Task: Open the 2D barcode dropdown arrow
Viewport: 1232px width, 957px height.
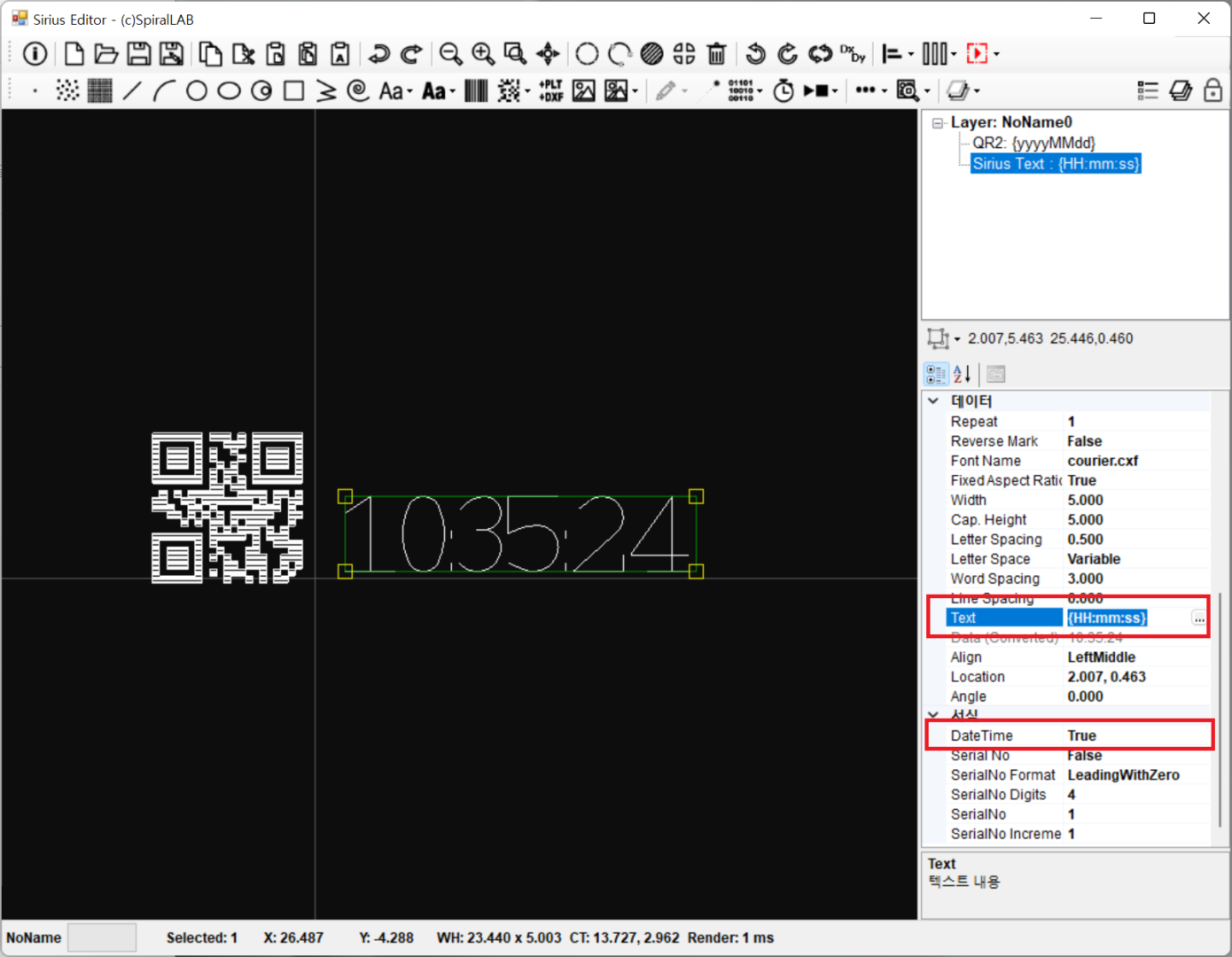Action: pyautogui.click(x=528, y=90)
